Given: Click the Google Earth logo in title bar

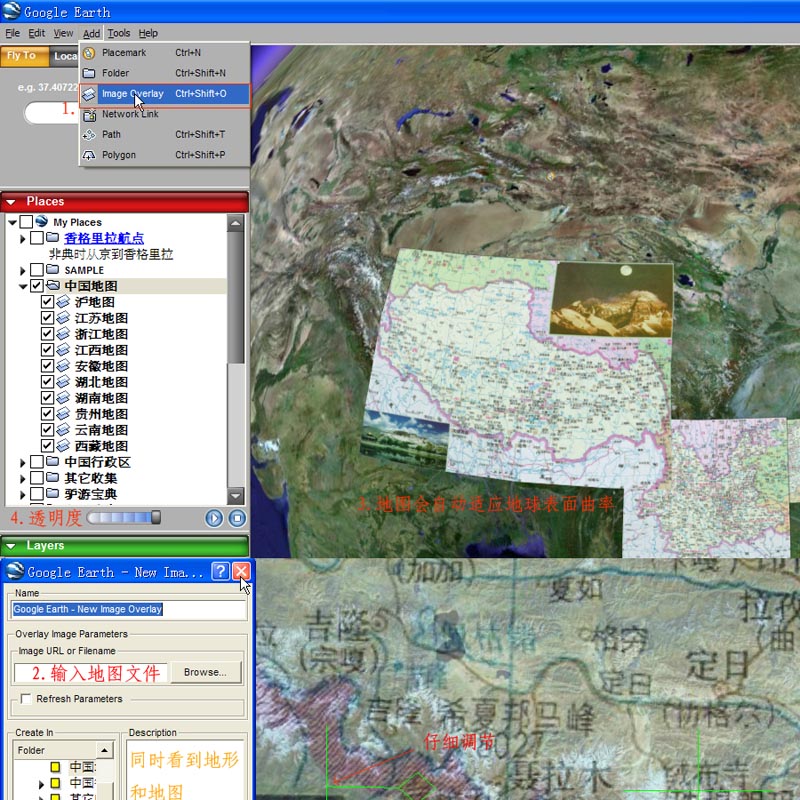Looking at the screenshot, I should click(x=11, y=11).
